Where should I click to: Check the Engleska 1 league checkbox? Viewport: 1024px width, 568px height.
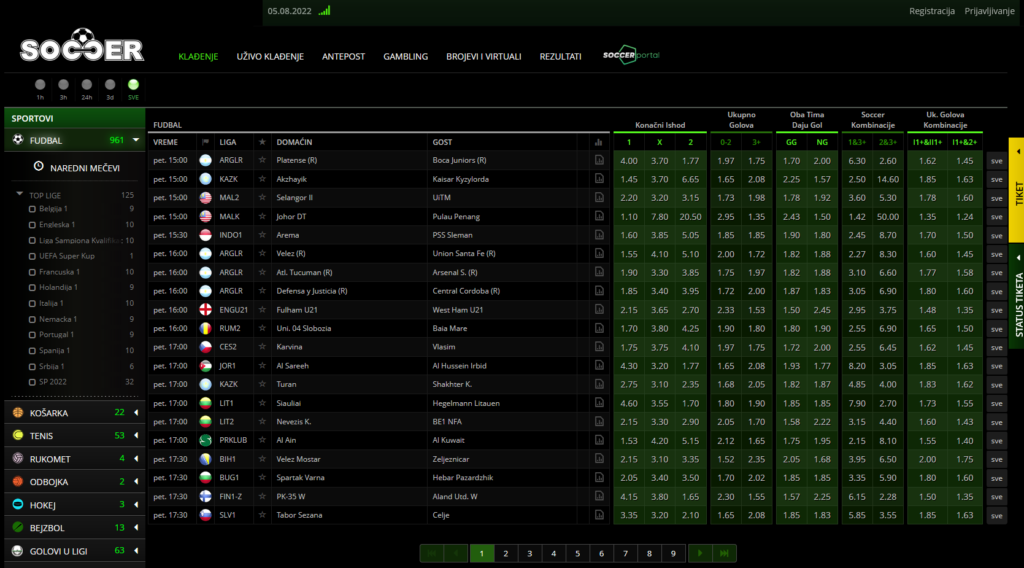click(32, 225)
